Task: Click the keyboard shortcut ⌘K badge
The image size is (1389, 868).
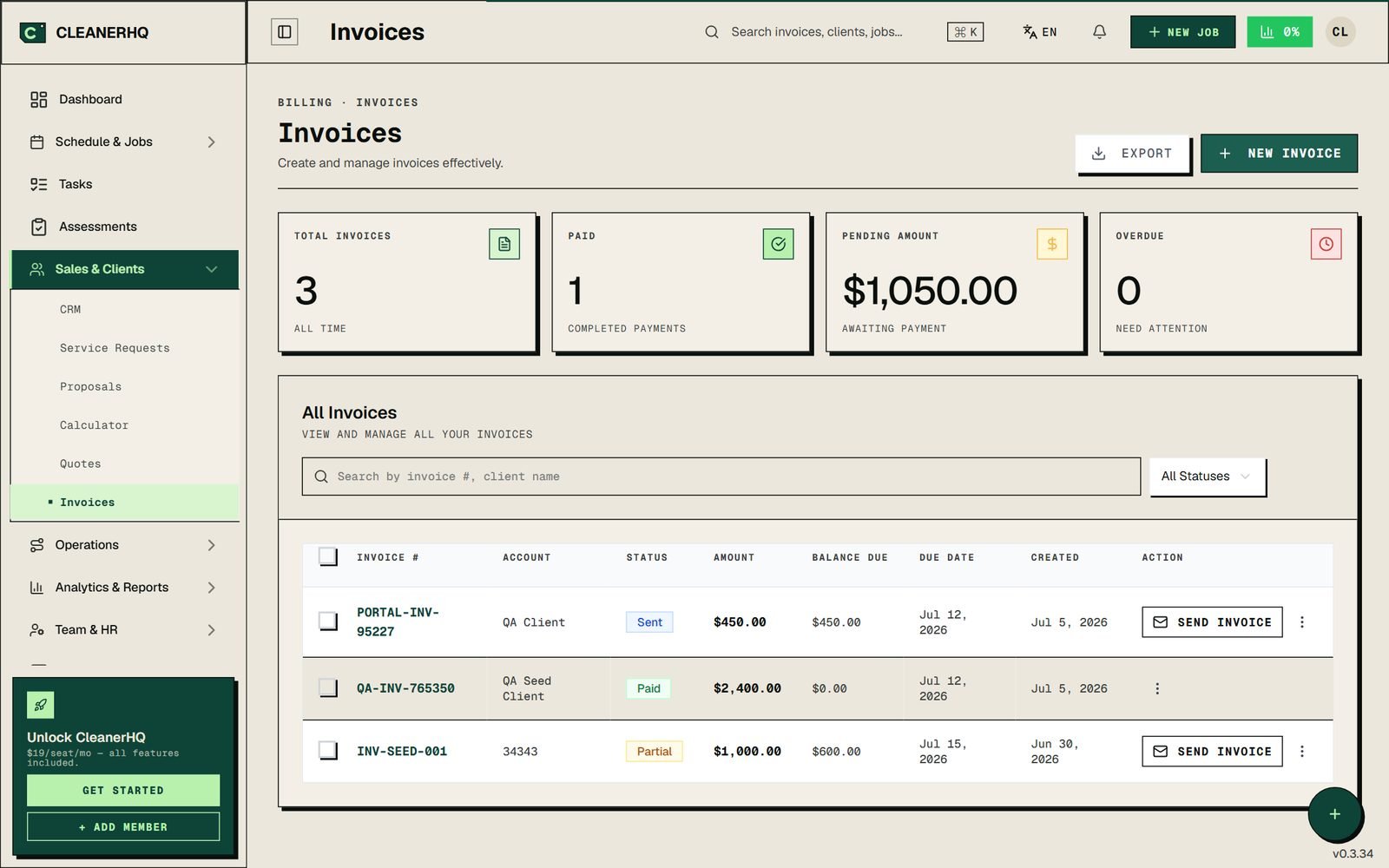Action: (x=965, y=32)
